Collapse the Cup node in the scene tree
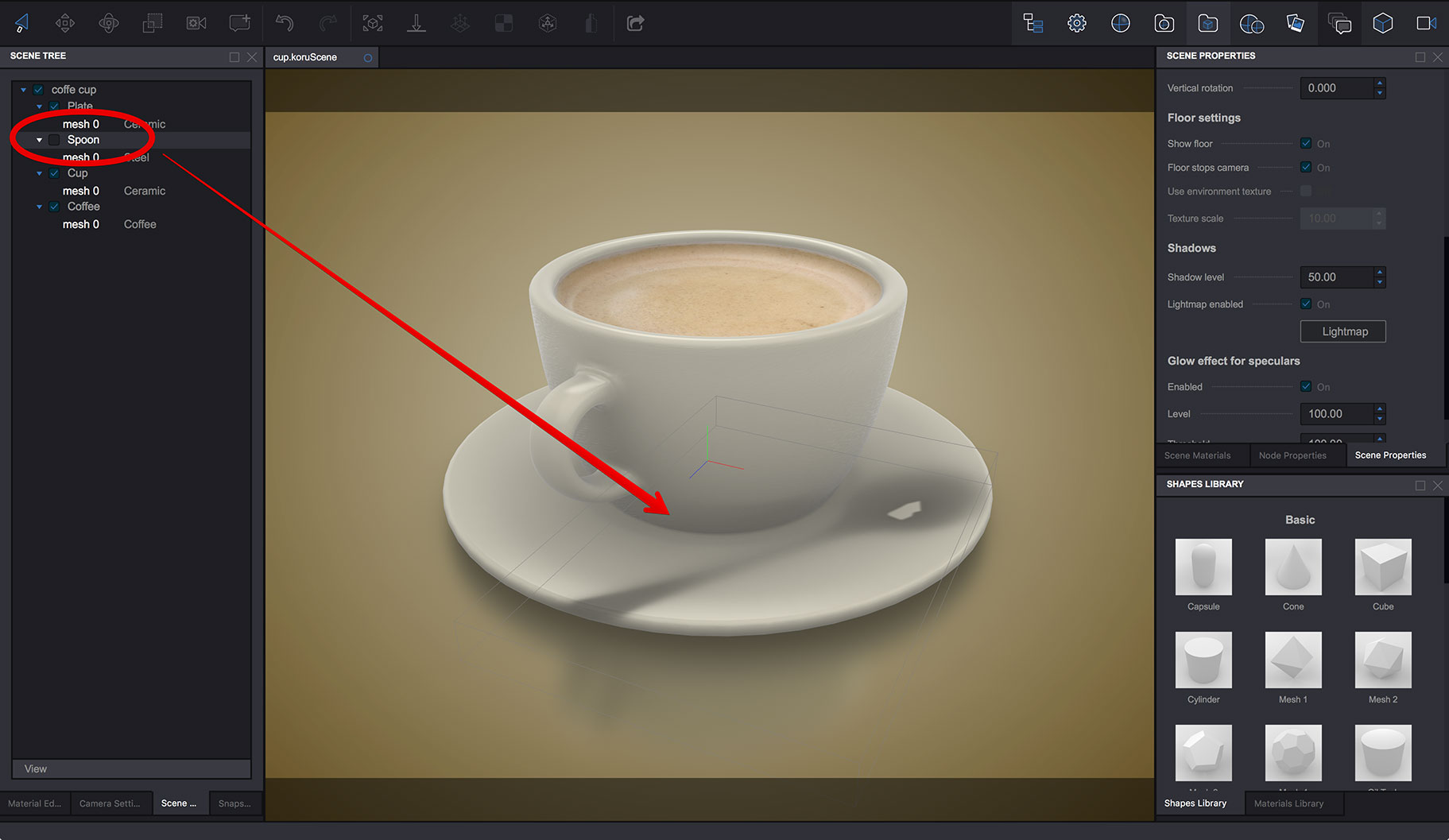1449x840 pixels. [x=39, y=172]
